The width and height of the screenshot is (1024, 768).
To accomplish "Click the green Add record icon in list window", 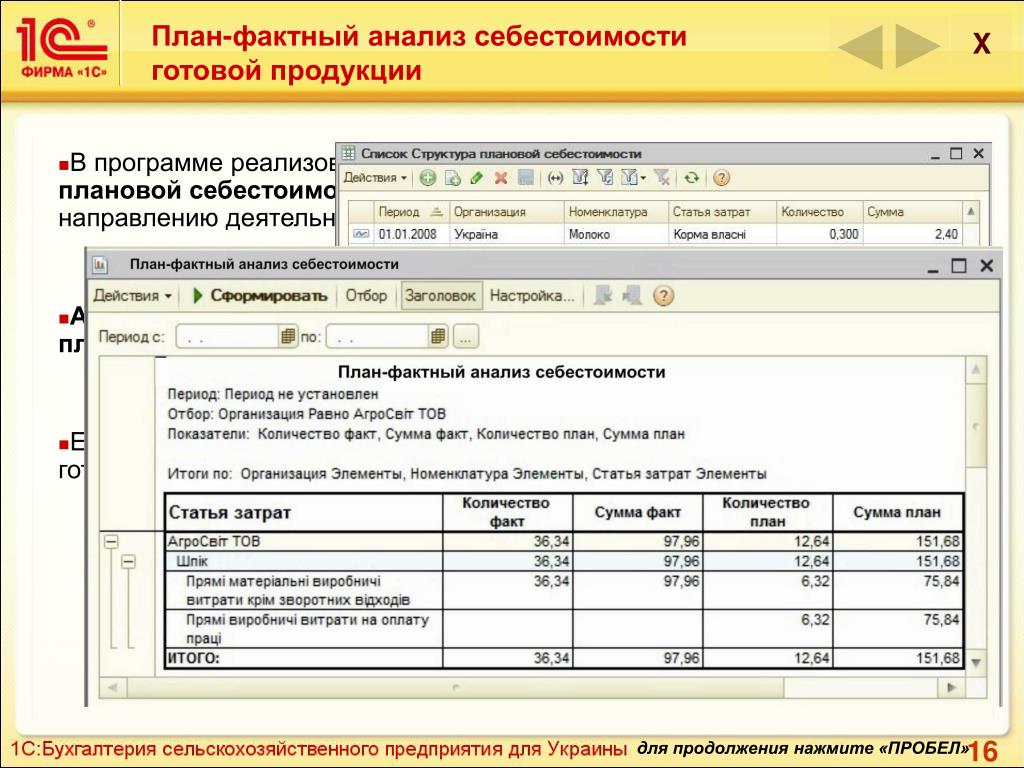I will [x=428, y=178].
